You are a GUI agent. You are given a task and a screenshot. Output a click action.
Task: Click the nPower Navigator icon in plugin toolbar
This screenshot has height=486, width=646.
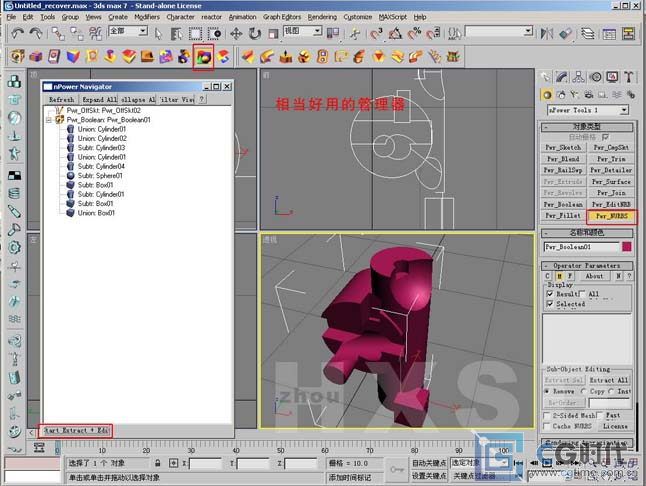click(204, 56)
